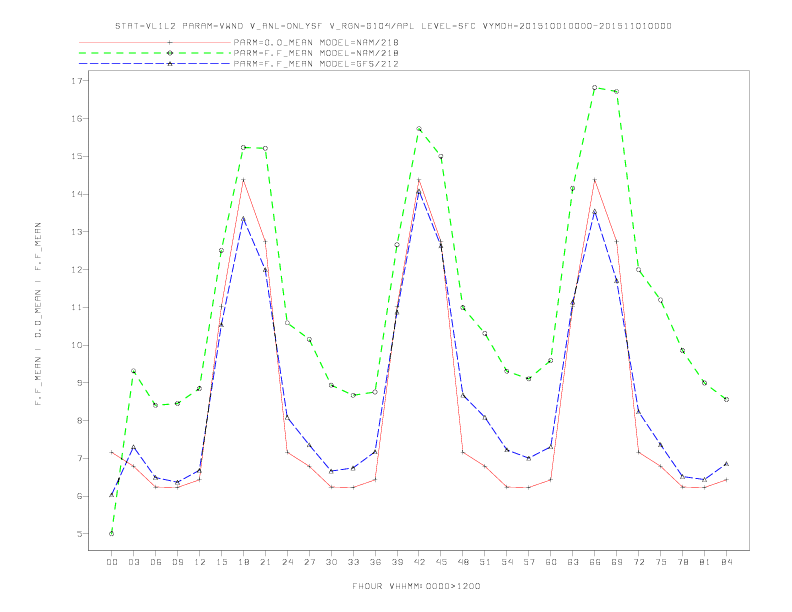The height and width of the screenshot is (612, 792).
Task: Click x-axis tick label 75
Action: [661, 562]
